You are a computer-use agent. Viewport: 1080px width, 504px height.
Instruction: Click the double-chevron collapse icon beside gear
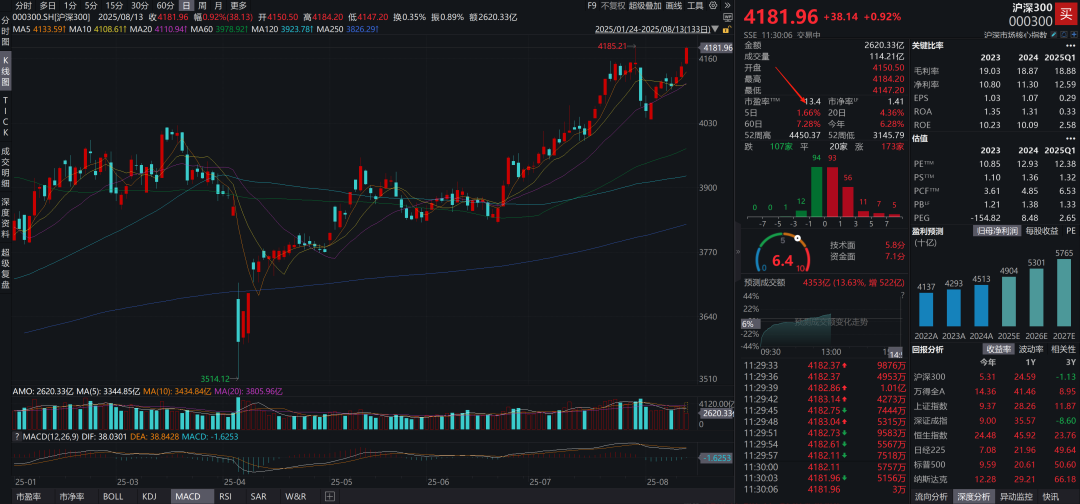click(727, 5)
